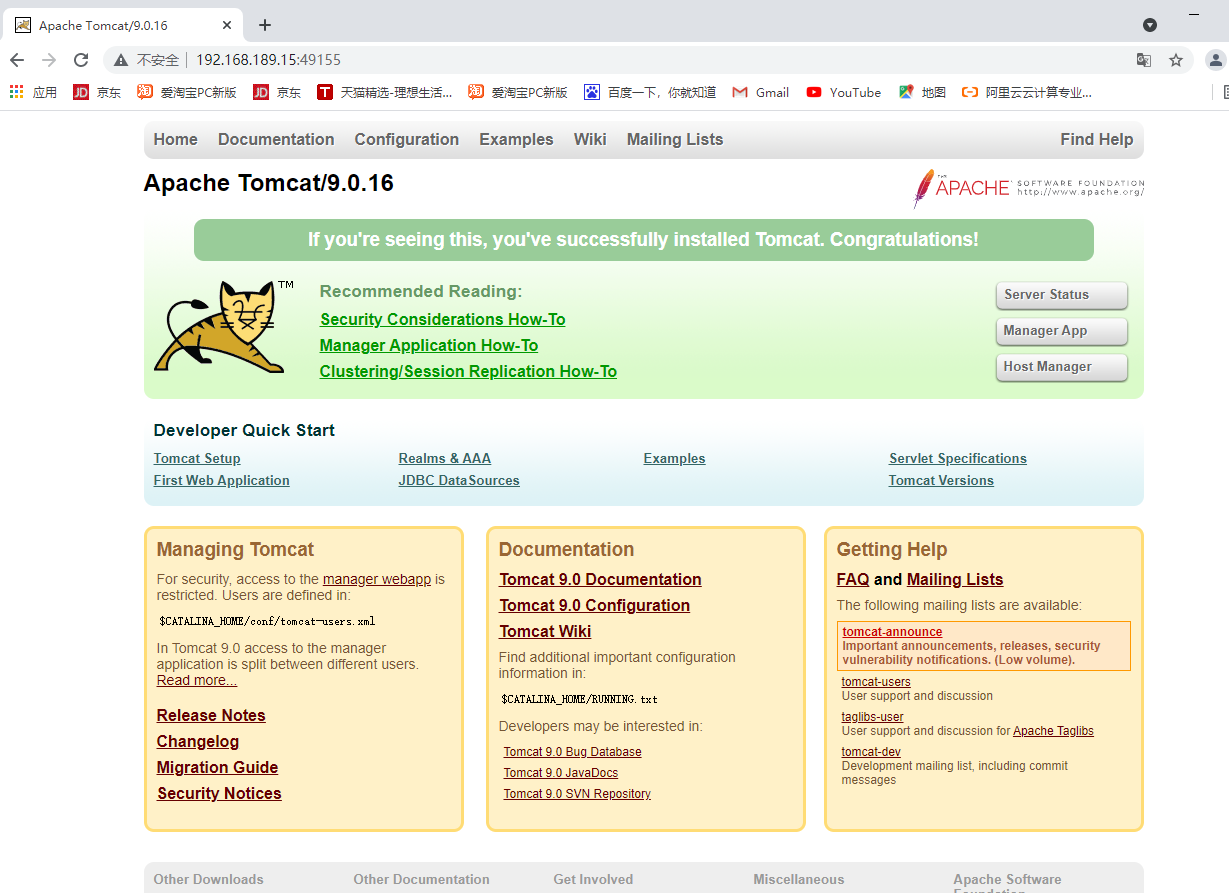This screenshot has height=893, width=1229.
Task: Open the first 爱淘宝PC新版 bookmark
Action: [188, 92]
